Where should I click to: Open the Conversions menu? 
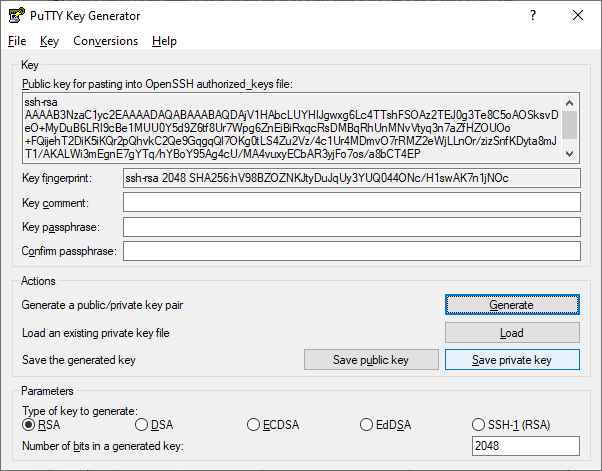pos(105,41)
